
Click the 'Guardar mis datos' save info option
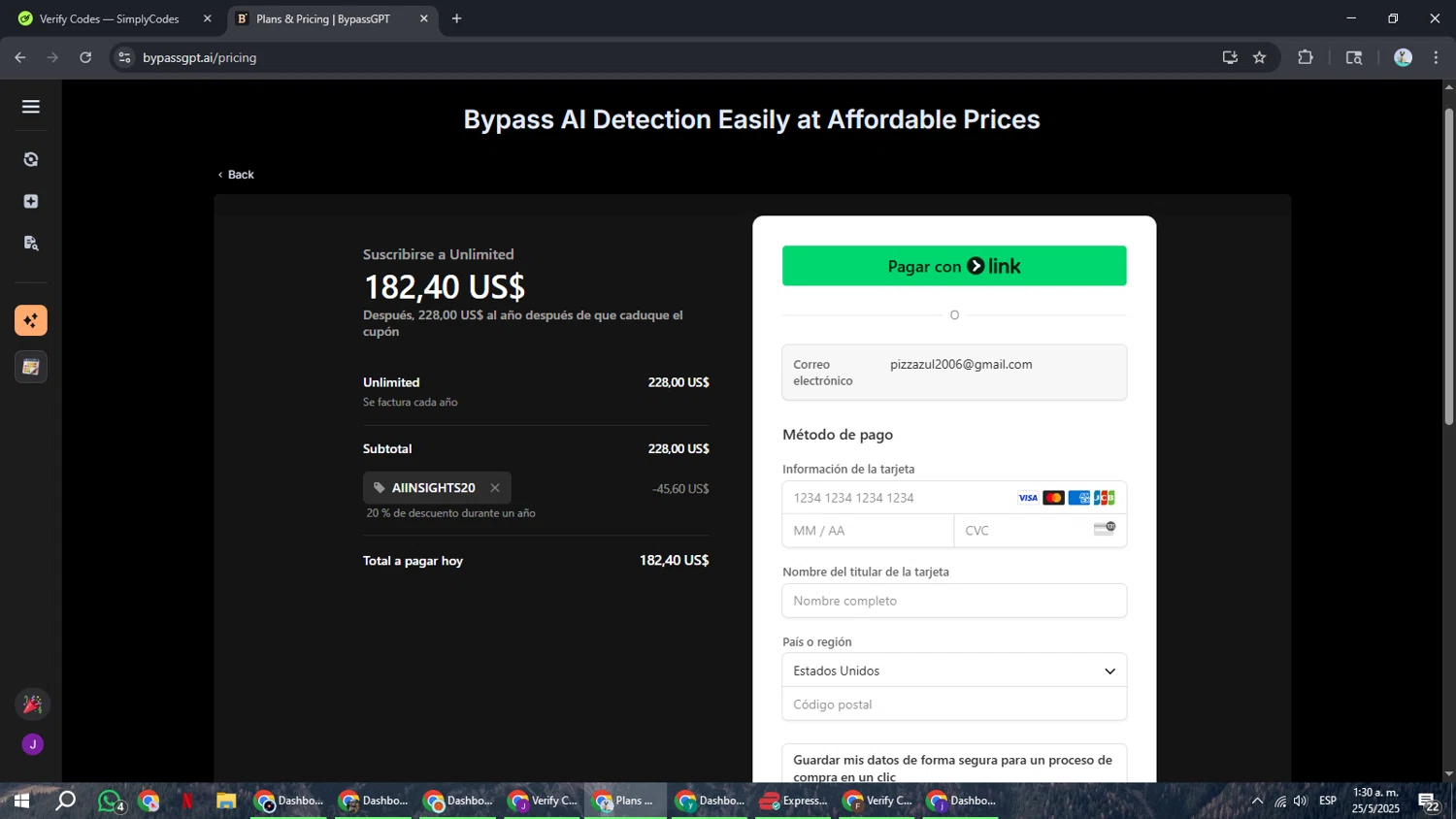(x=954, y=764)
